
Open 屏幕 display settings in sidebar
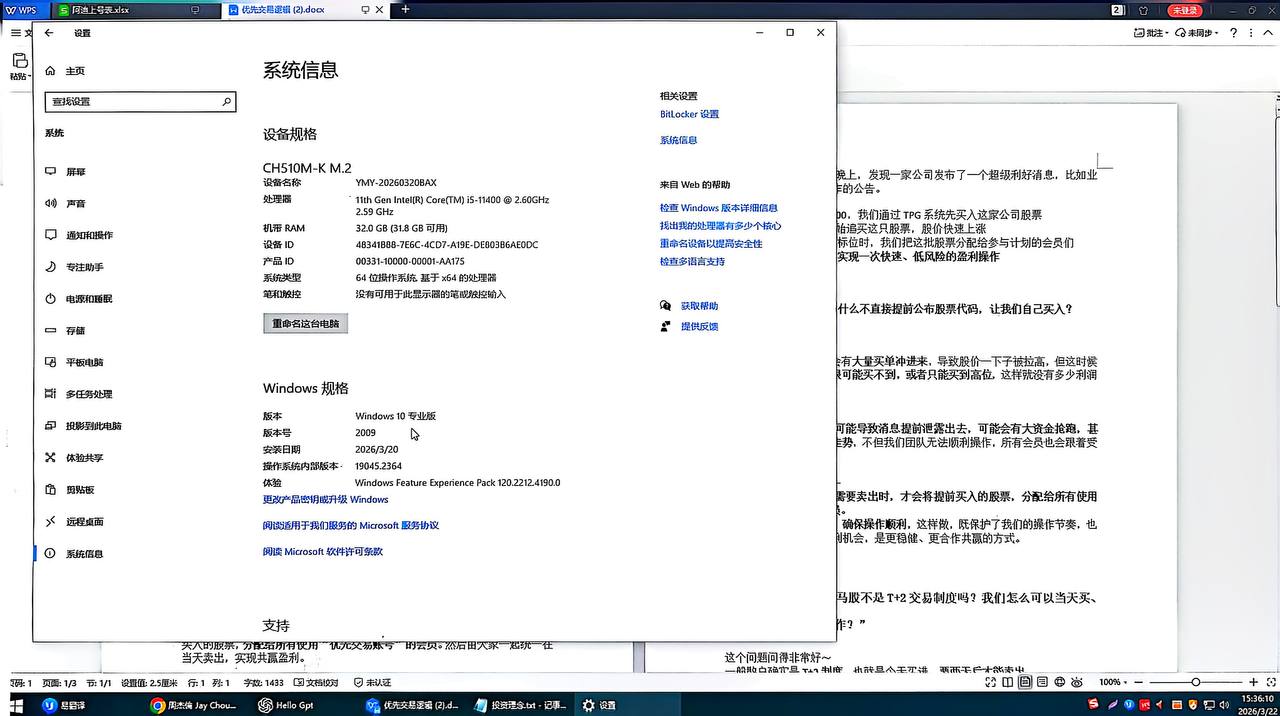[x=75, y=172]
